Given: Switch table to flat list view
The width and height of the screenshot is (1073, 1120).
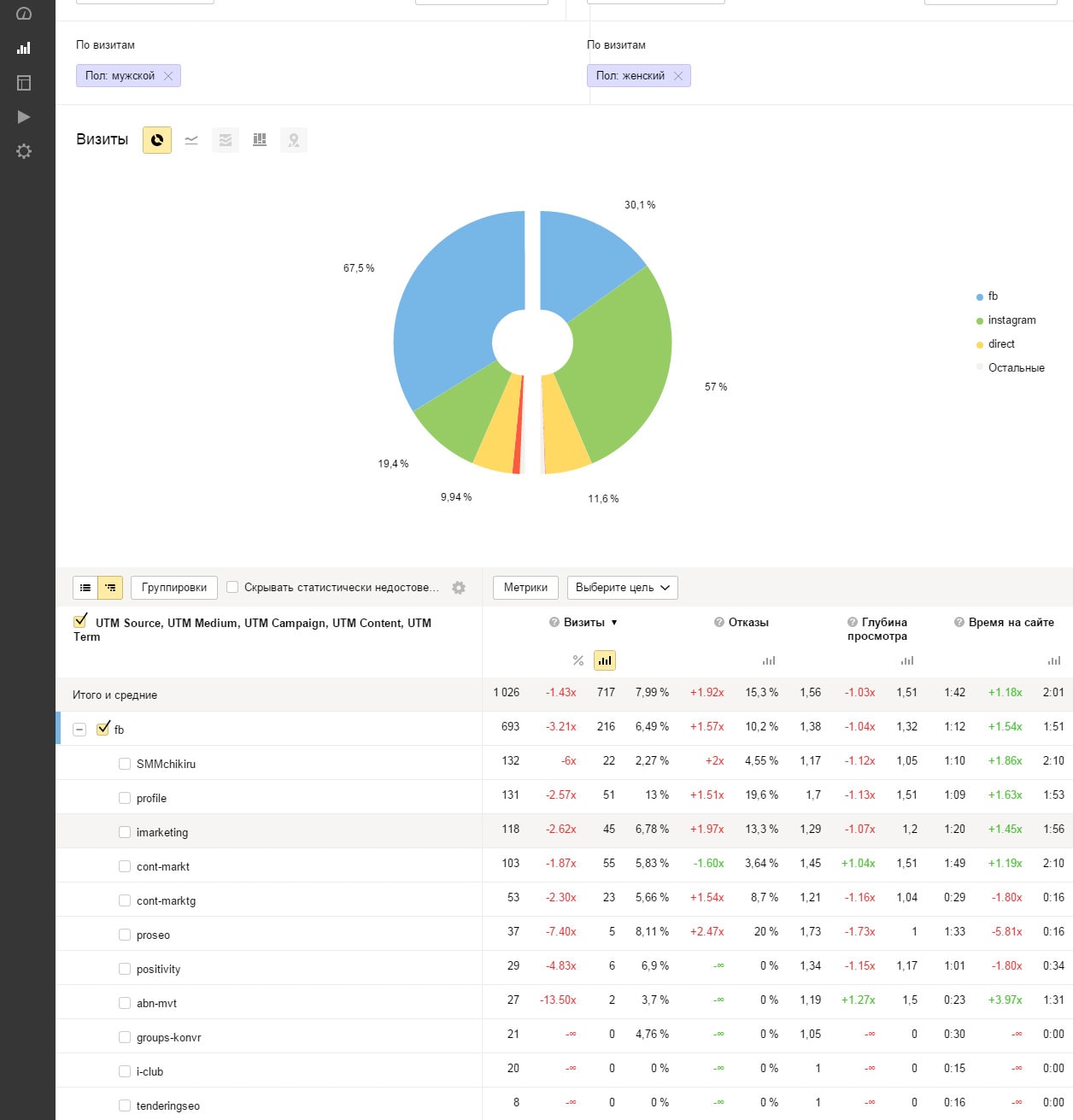Looking at the screenshot, I should [85, 588].
